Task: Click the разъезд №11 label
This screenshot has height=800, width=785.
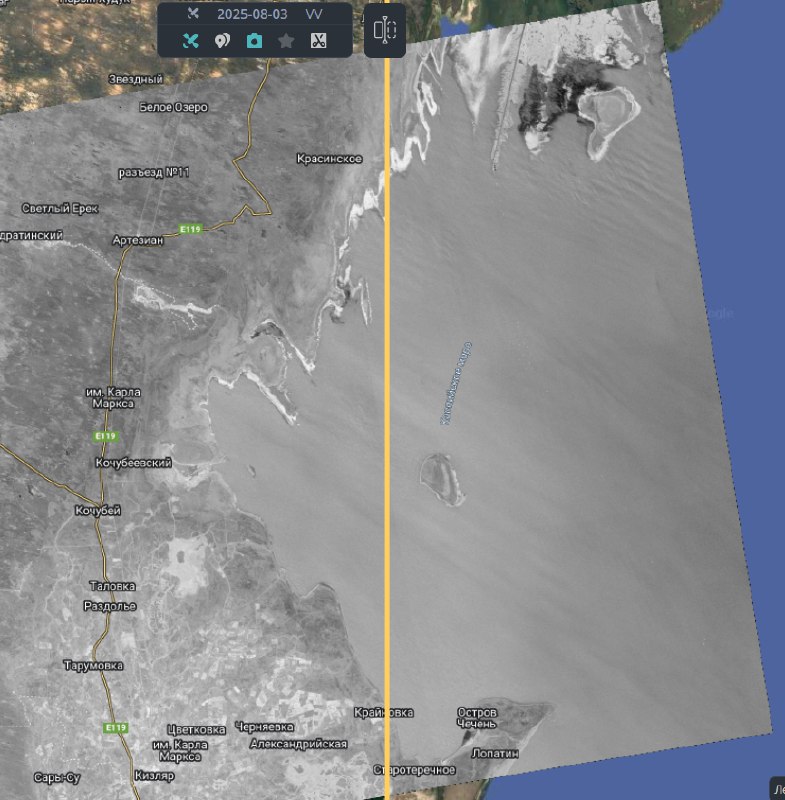Action: (154, 172)
